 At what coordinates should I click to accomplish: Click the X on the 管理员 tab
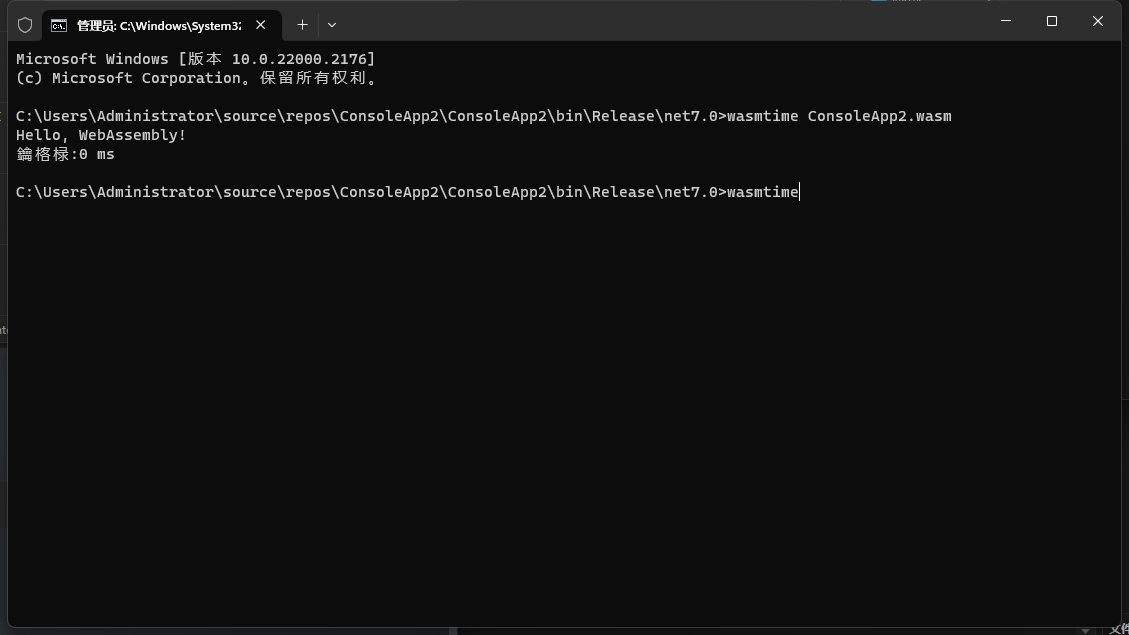click(x=261, y=25)
